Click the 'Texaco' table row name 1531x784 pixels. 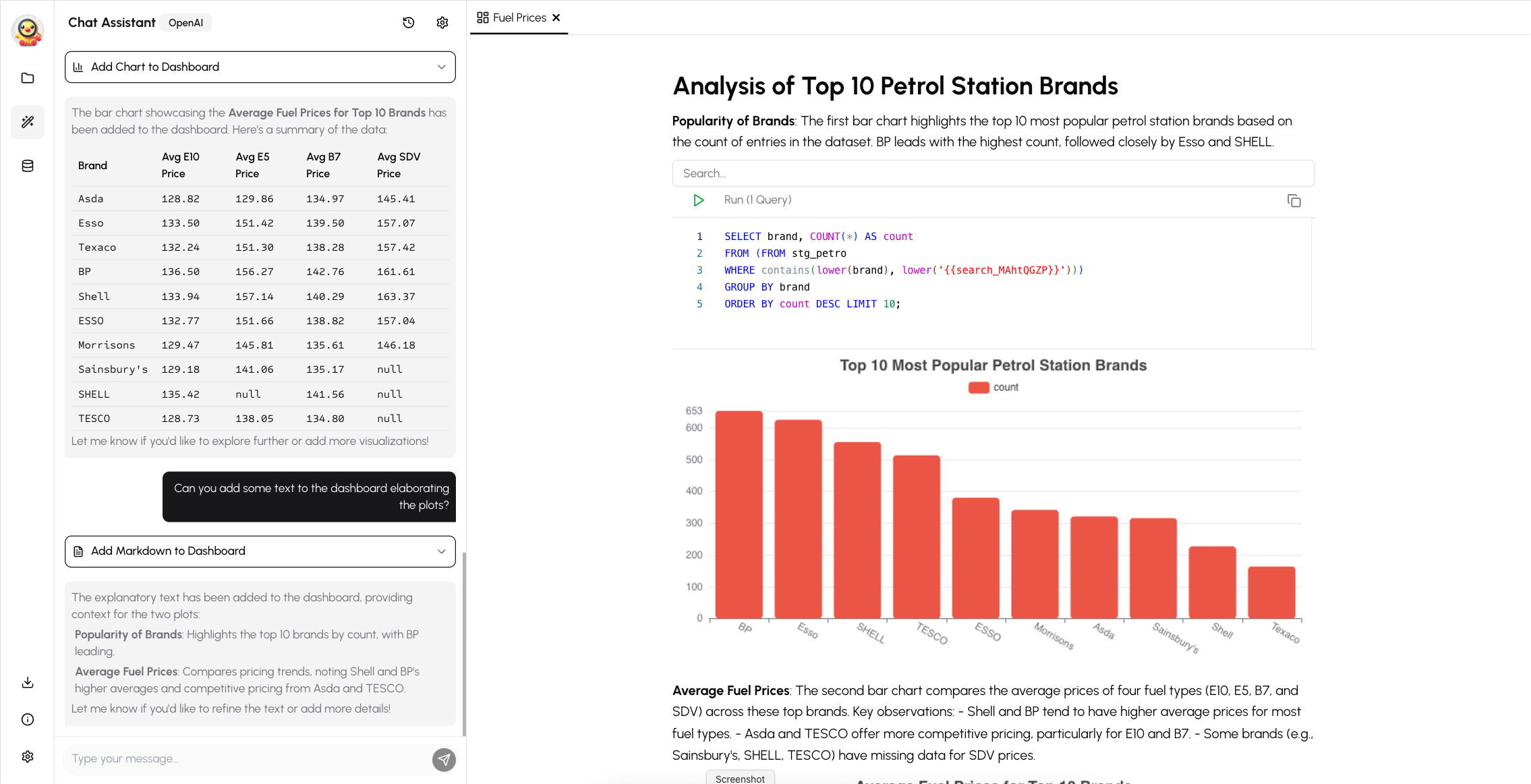pyautogui.click(x=96, y=247)
